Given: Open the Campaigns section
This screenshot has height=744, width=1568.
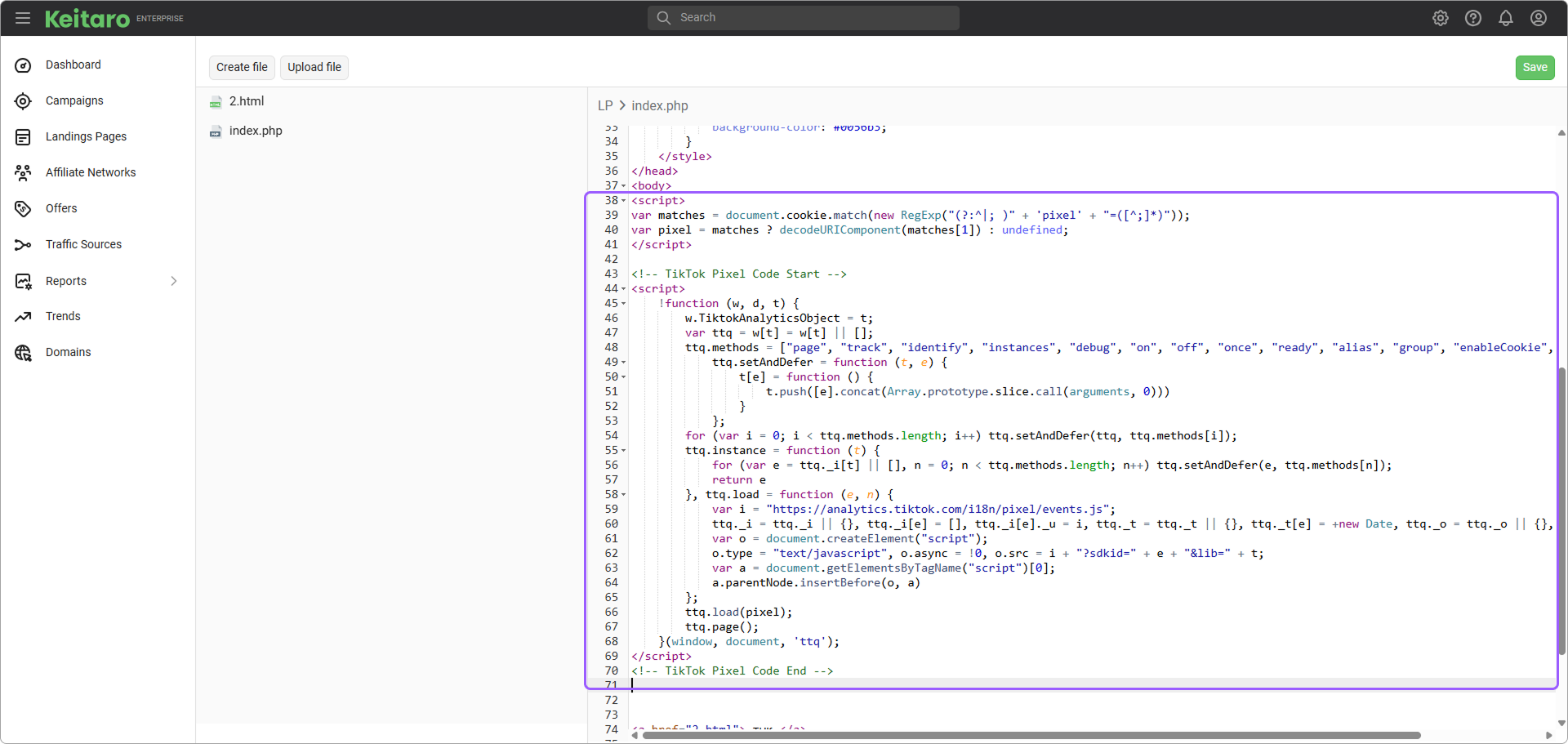Looking at the screenshot, I should 74,100.
